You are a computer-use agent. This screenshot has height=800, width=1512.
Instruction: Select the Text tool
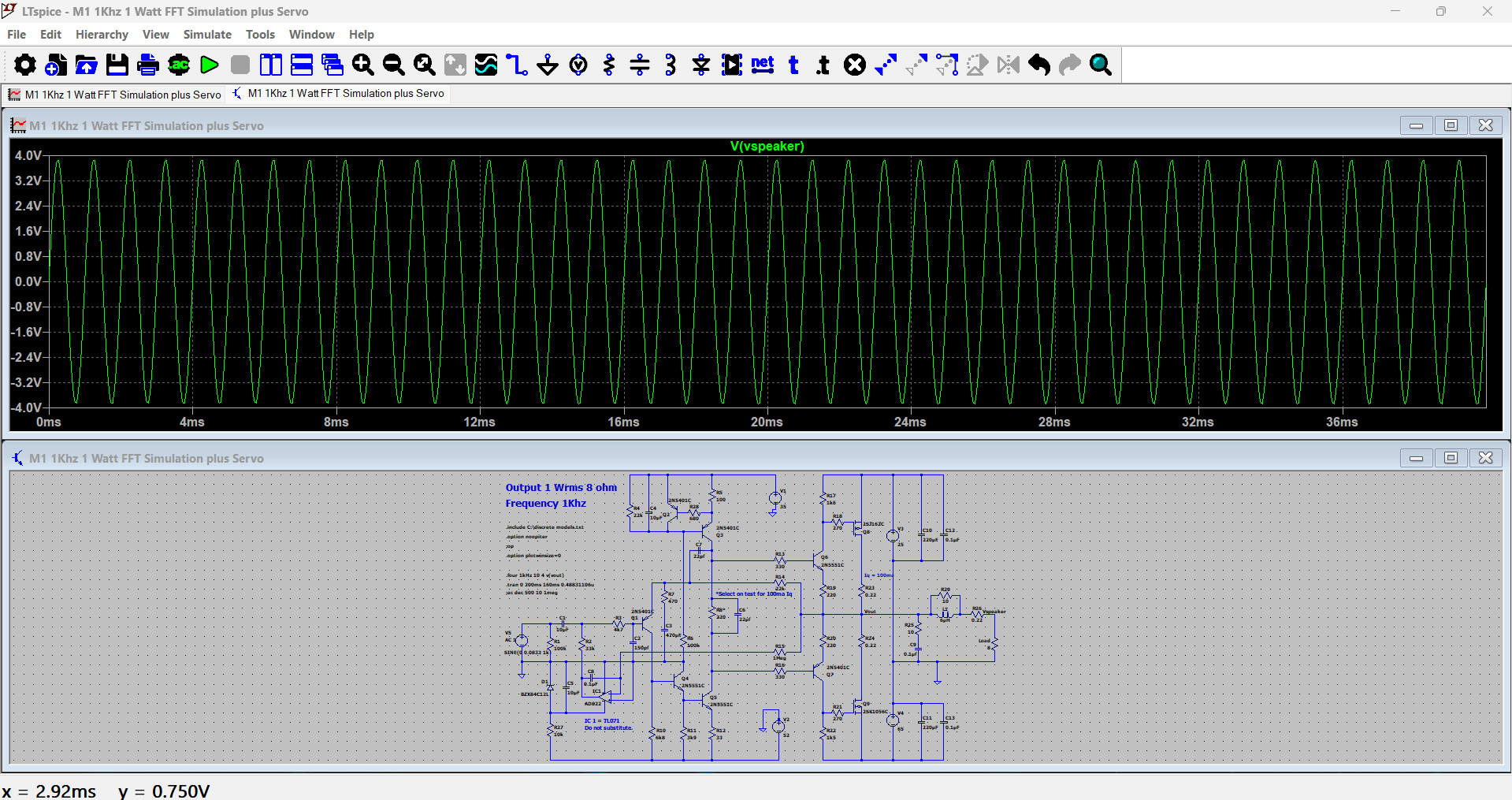pos(793,65)
